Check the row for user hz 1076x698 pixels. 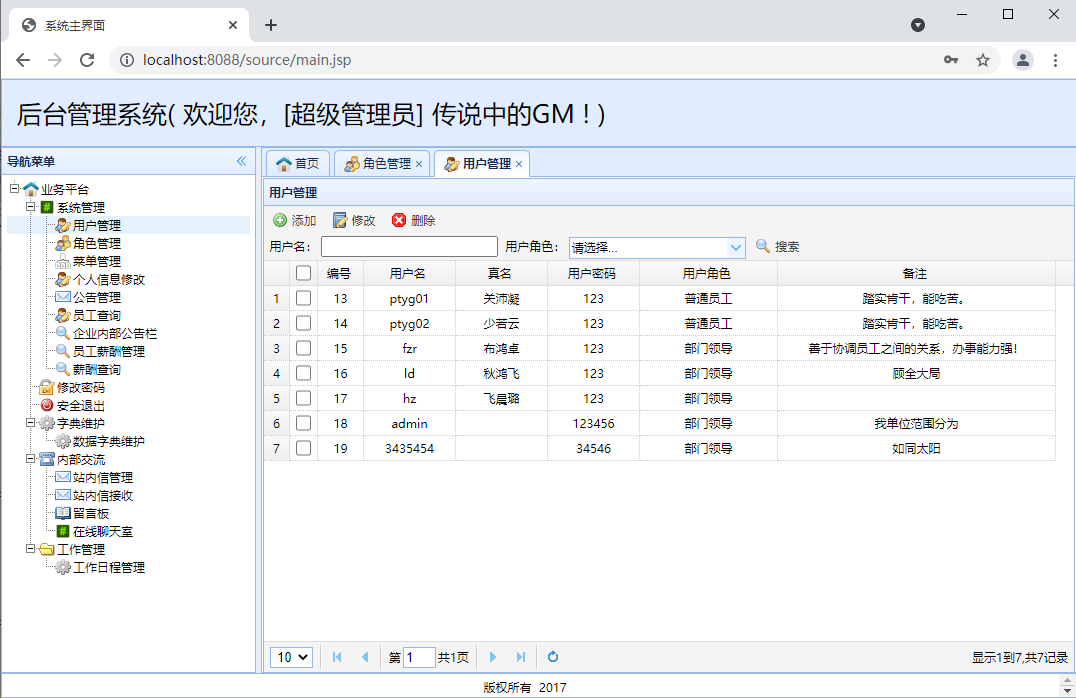coord(303,398)
